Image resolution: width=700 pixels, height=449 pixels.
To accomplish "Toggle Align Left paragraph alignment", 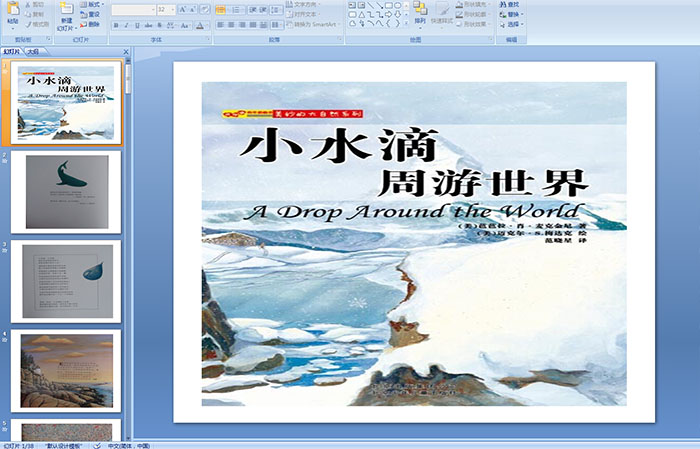I will (221, 25).
